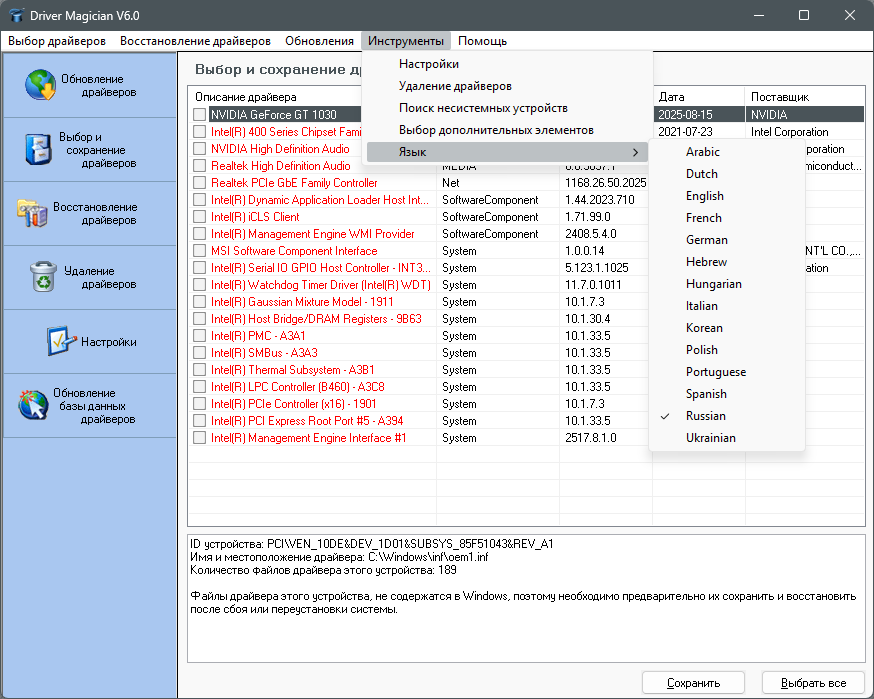The height and width of the screenshot is (699, 874).
Task: Check the Intel SMBus - A3A3 checkbox
Action: [x=200, y=352]
